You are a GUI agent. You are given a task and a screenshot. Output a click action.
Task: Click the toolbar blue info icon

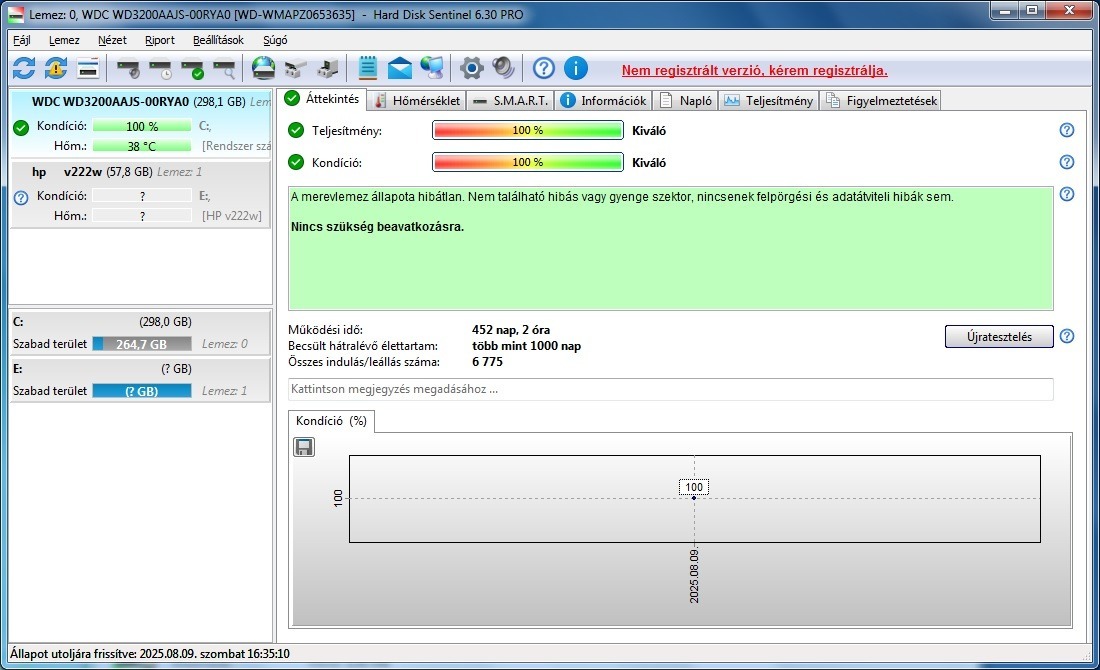click(576, 68)
